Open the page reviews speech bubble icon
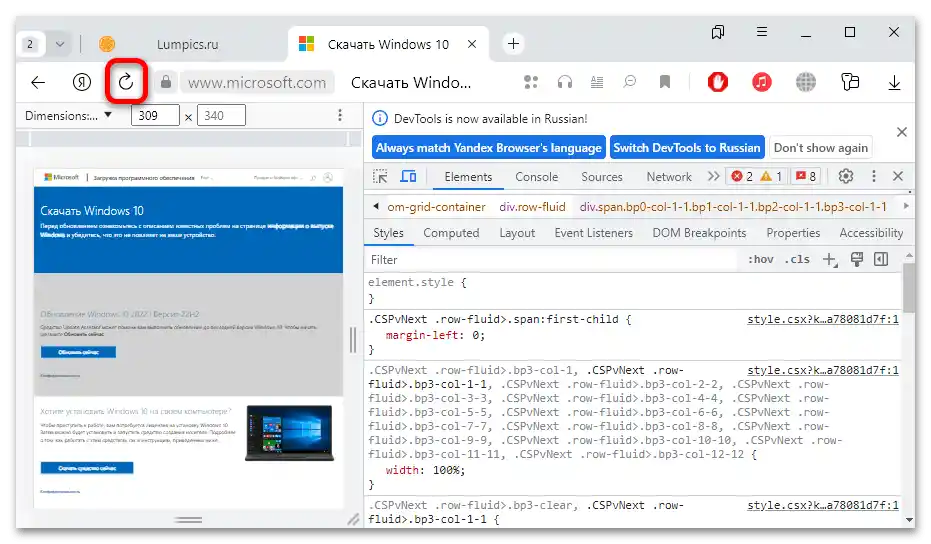The height and width of the screenshot is (544, 931). coord(629,81)
